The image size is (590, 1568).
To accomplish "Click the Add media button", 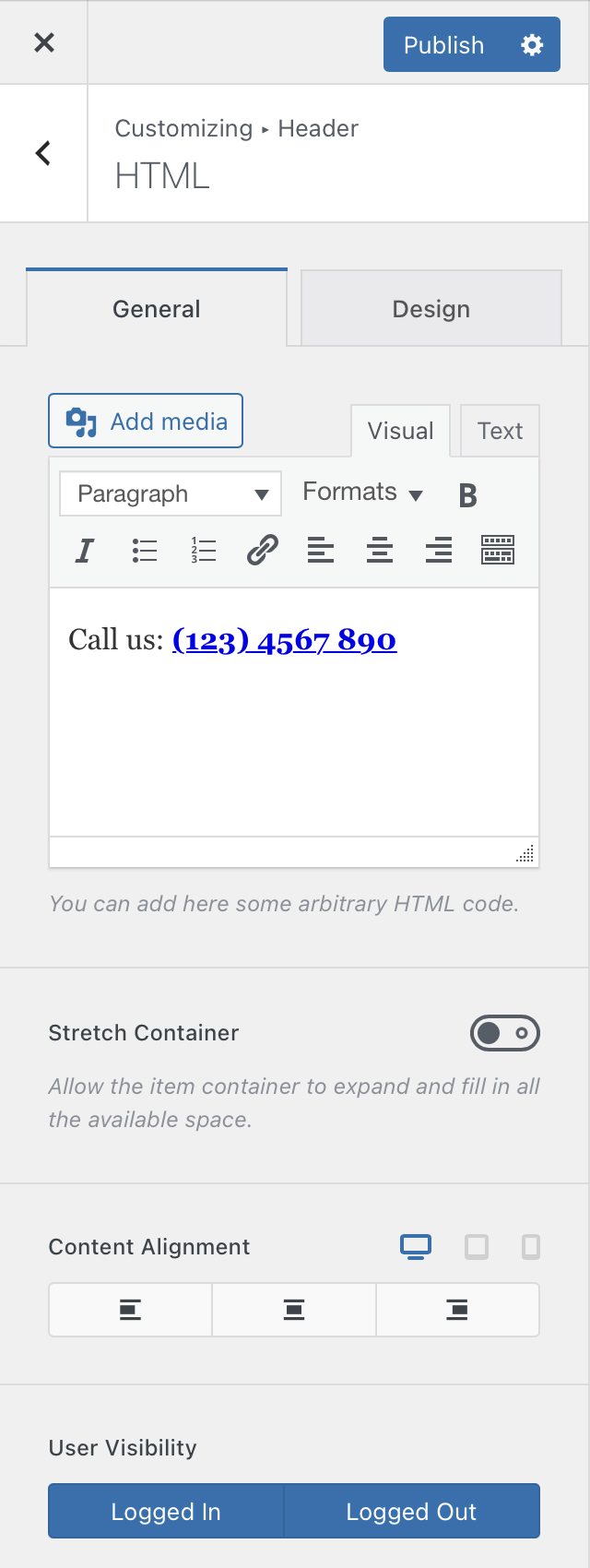I will [146, 422].
